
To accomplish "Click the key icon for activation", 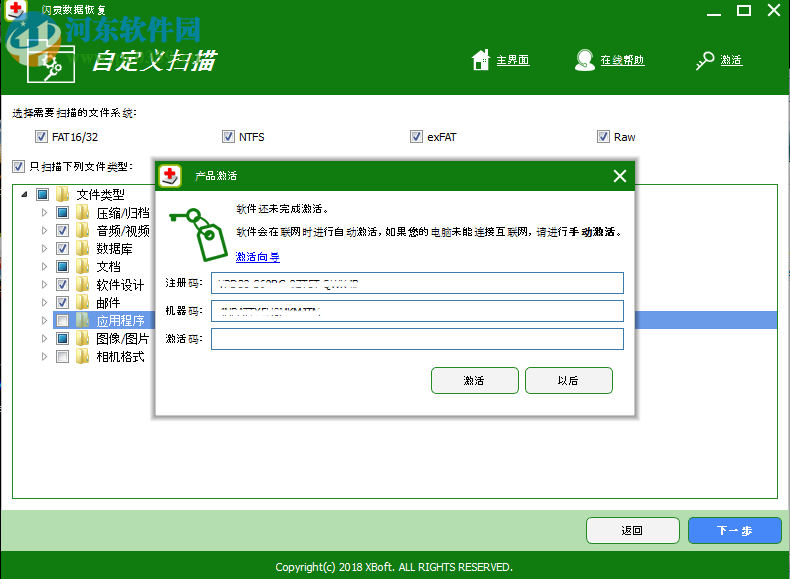I will (705, 60).
